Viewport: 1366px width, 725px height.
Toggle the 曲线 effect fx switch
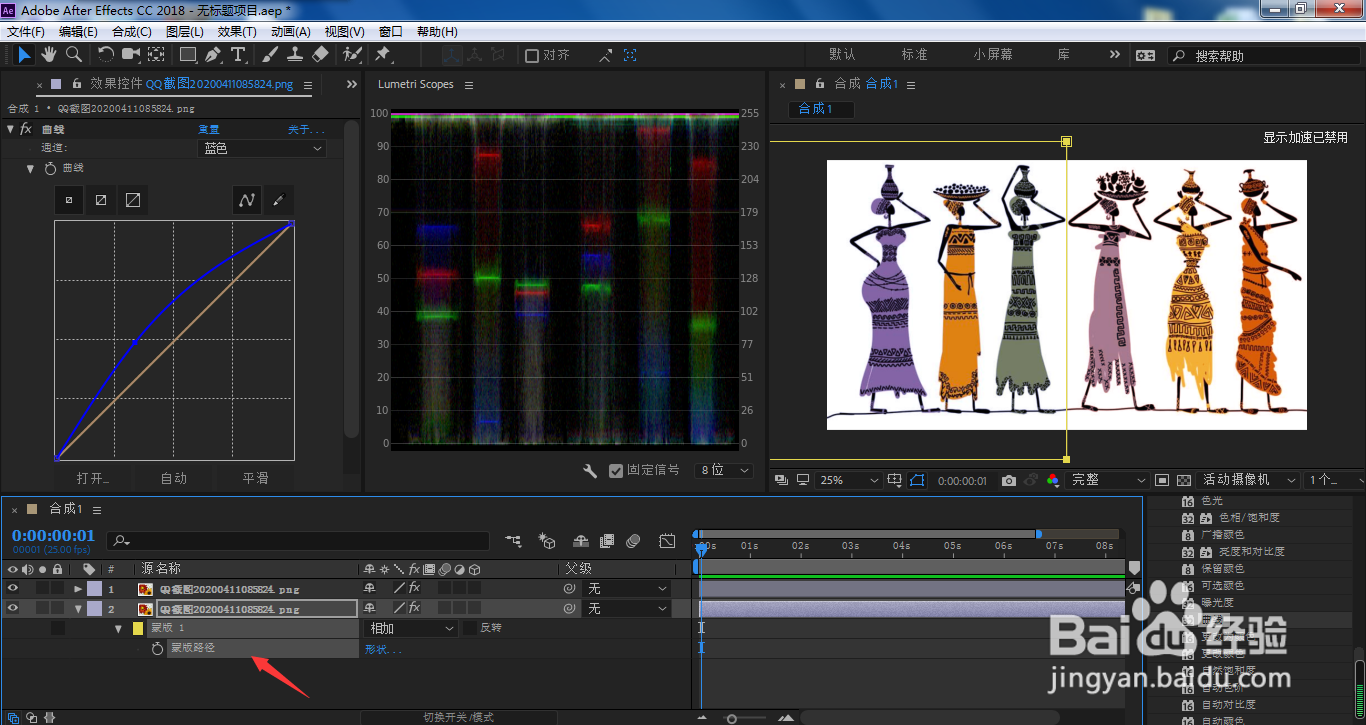pyautogui.click(x=27, y=129)
